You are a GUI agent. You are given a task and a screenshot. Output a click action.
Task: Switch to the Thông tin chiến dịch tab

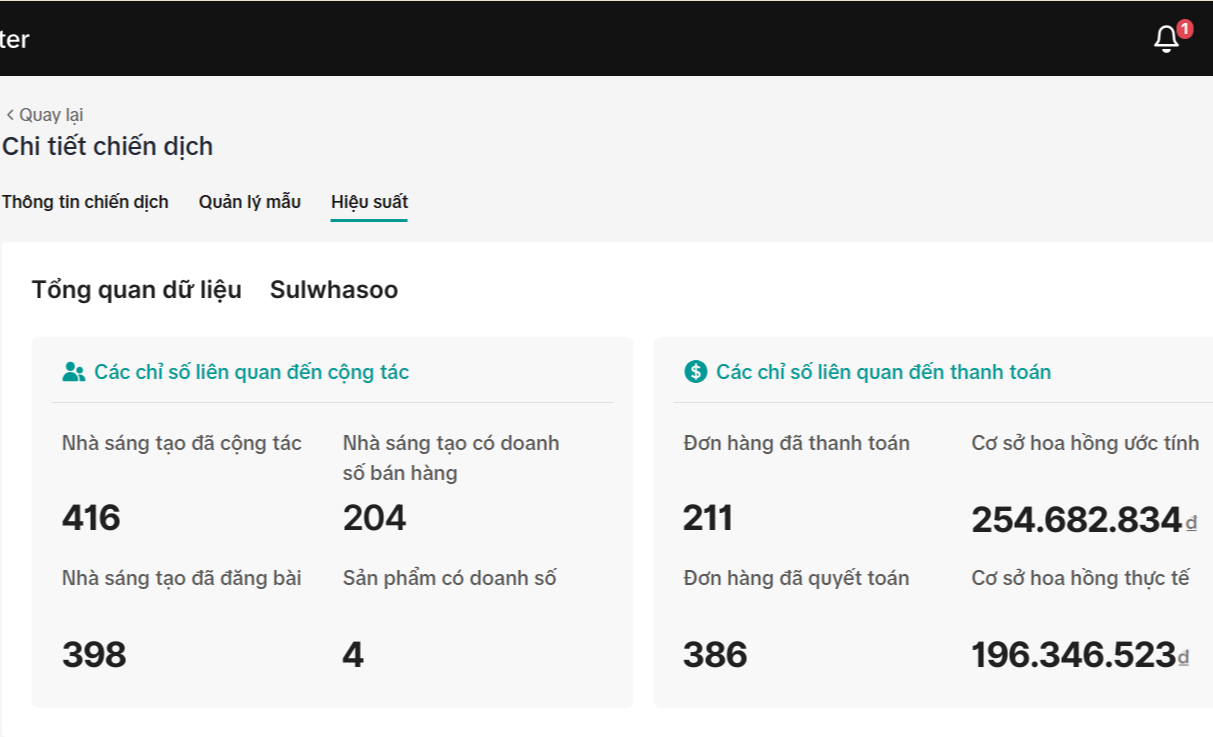tap(85, 202)
